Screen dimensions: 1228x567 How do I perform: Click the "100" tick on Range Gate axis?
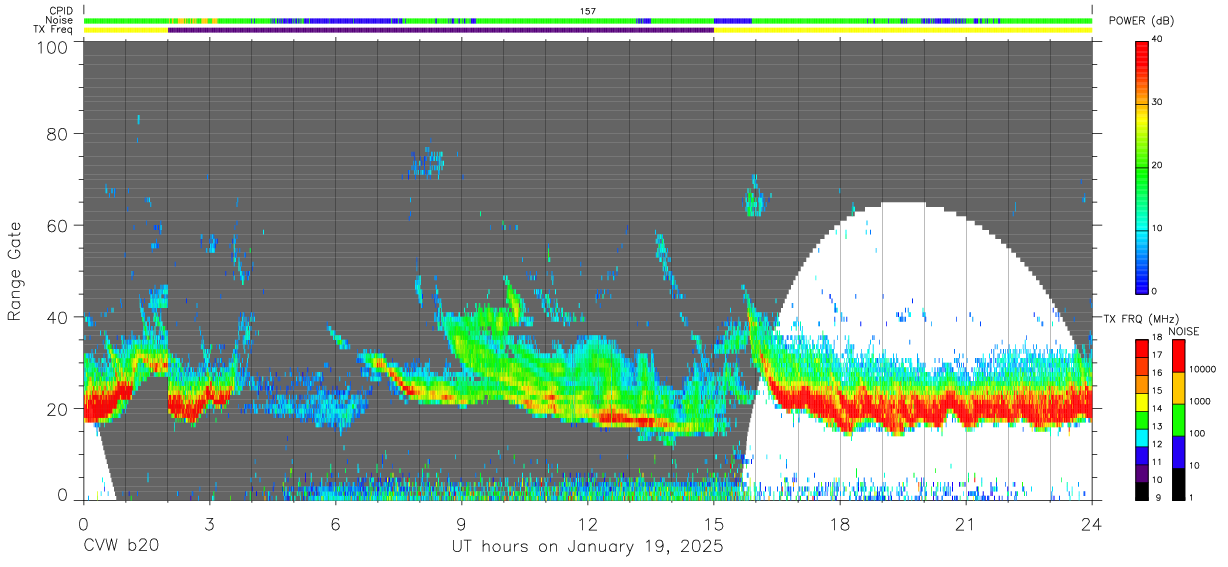(x=53, y=47)
